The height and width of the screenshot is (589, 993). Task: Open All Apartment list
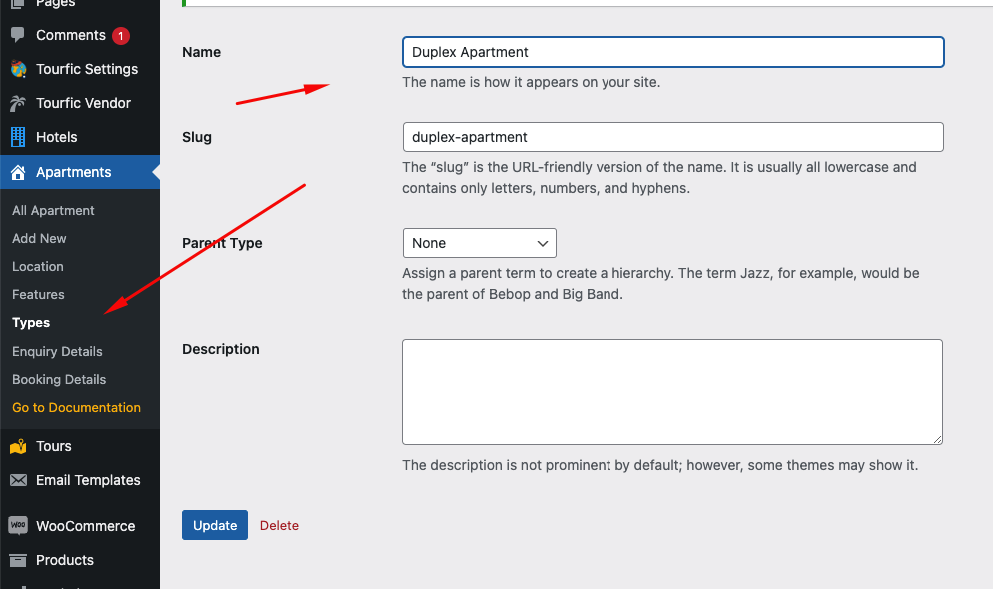(53, 210)
